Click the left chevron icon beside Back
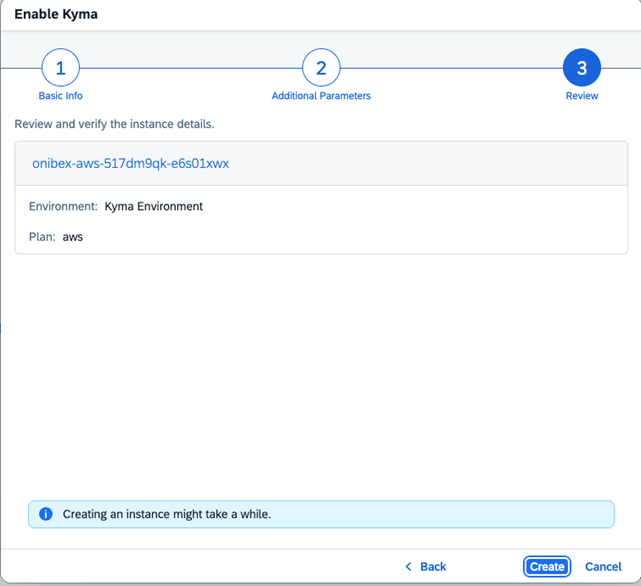 pyautogui.click(x=408, y=566)
